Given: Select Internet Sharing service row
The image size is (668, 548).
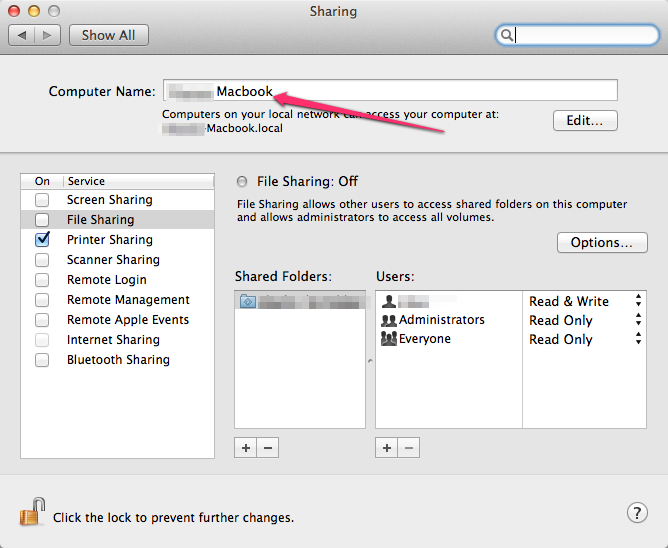Looking at the screenshot, I should tap(117, 340).
